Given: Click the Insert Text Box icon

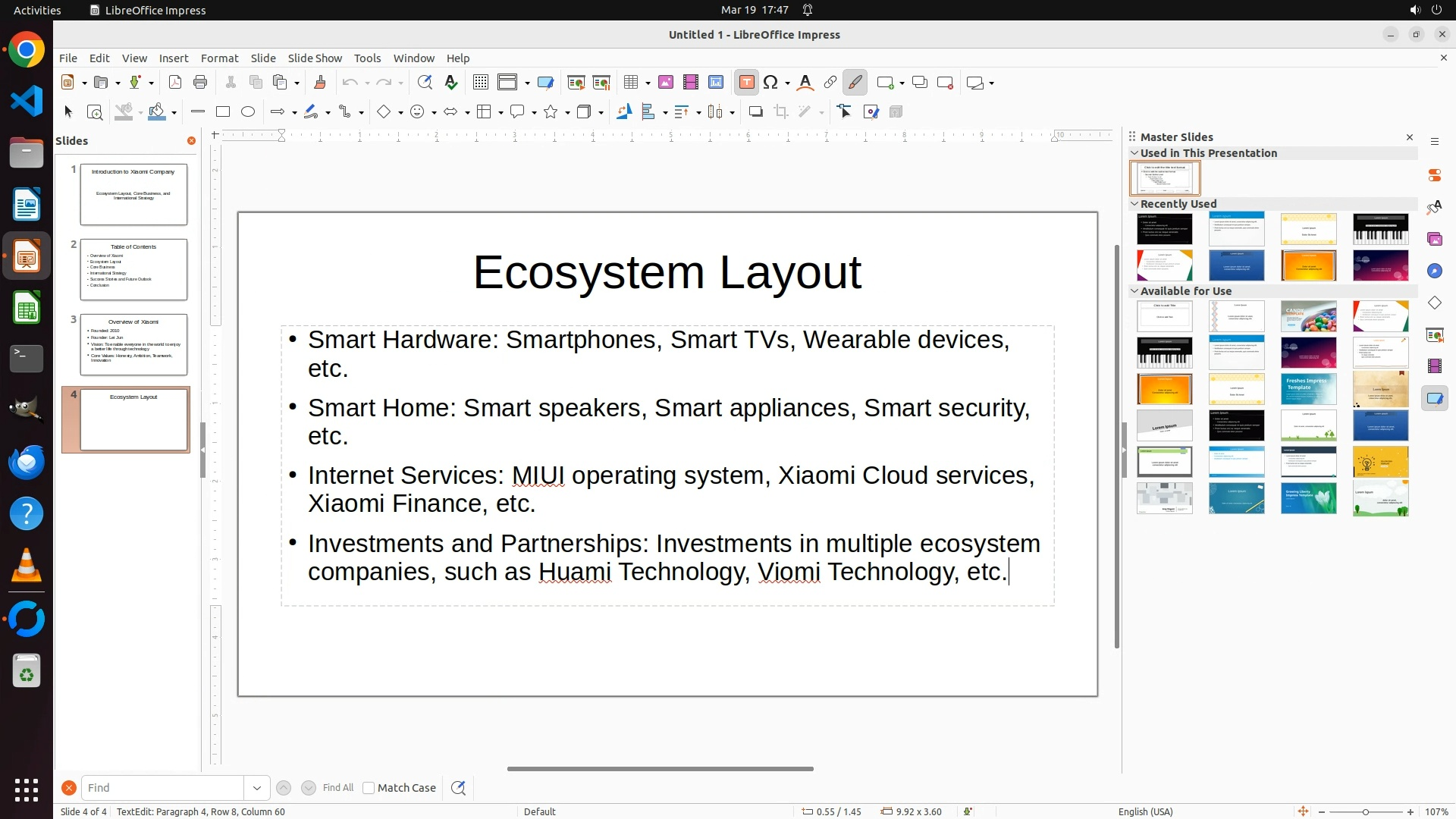Looking at the screenshot, I should click(746, 83).
